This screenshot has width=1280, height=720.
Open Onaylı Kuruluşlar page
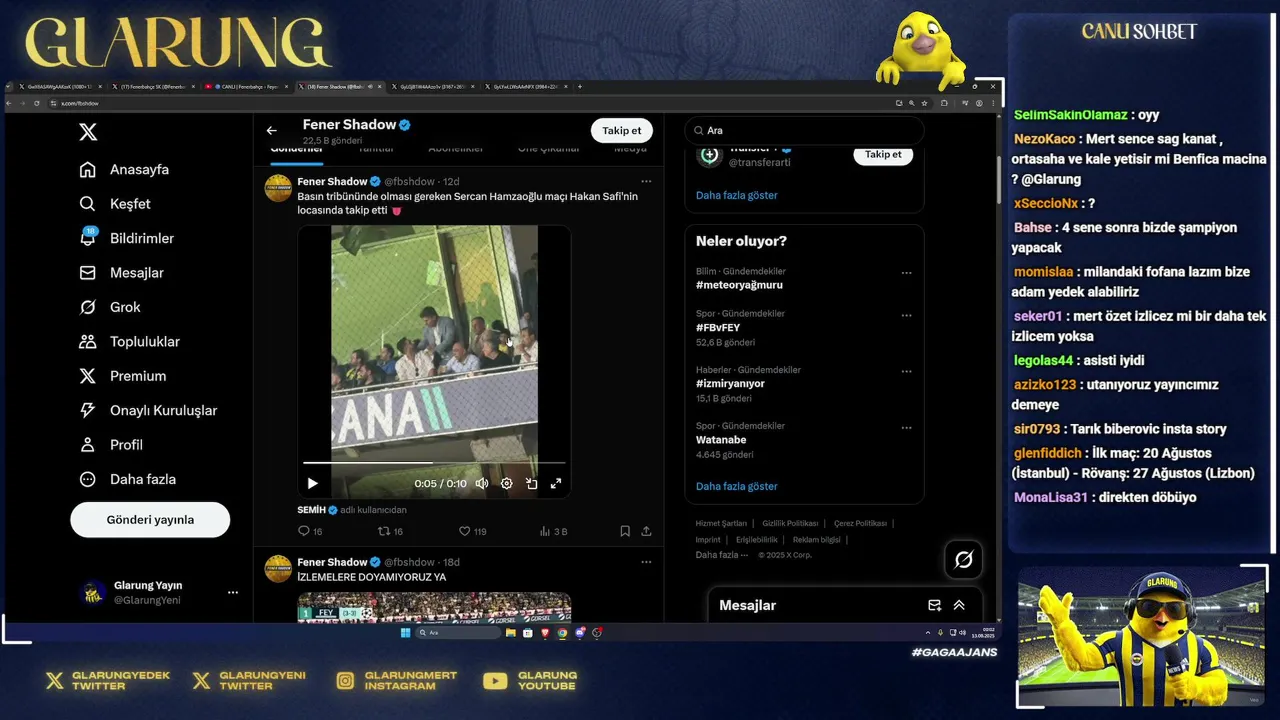(148, 410)
